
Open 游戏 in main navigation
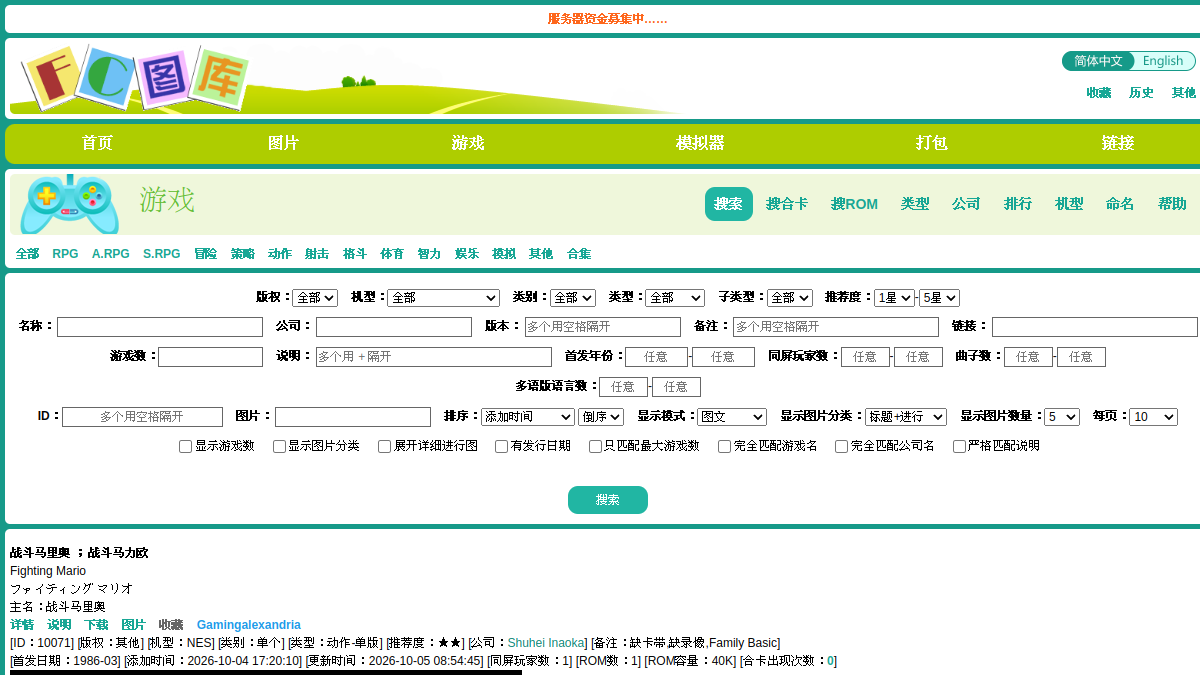tap(468, 143)
